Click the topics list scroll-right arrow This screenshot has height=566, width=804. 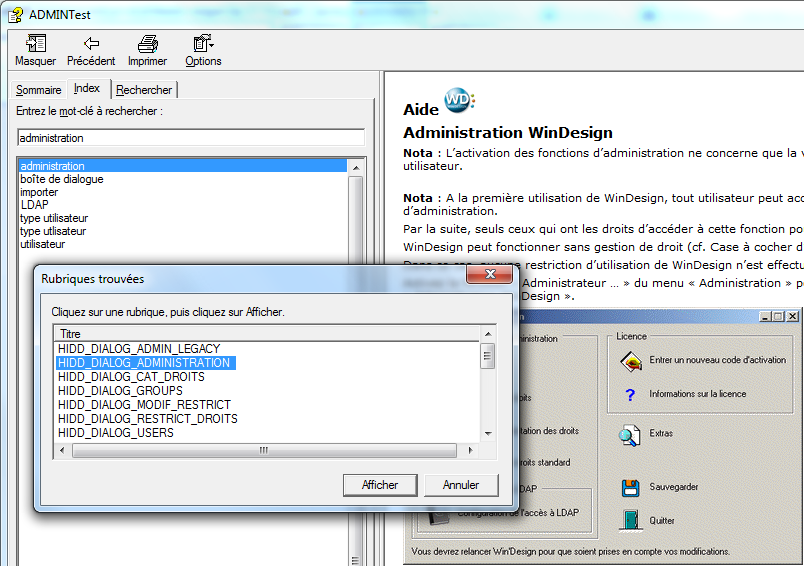(471, 451)
